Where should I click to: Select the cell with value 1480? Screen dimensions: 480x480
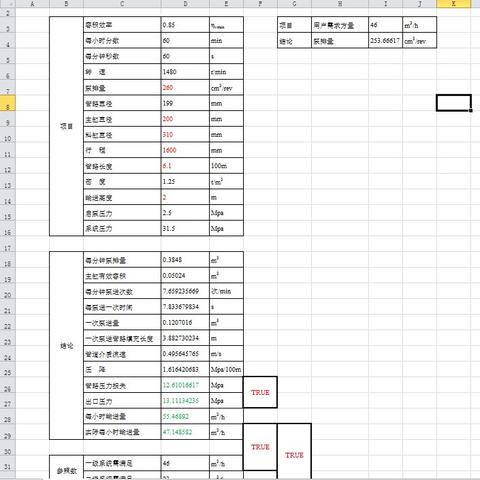(185, 72)
